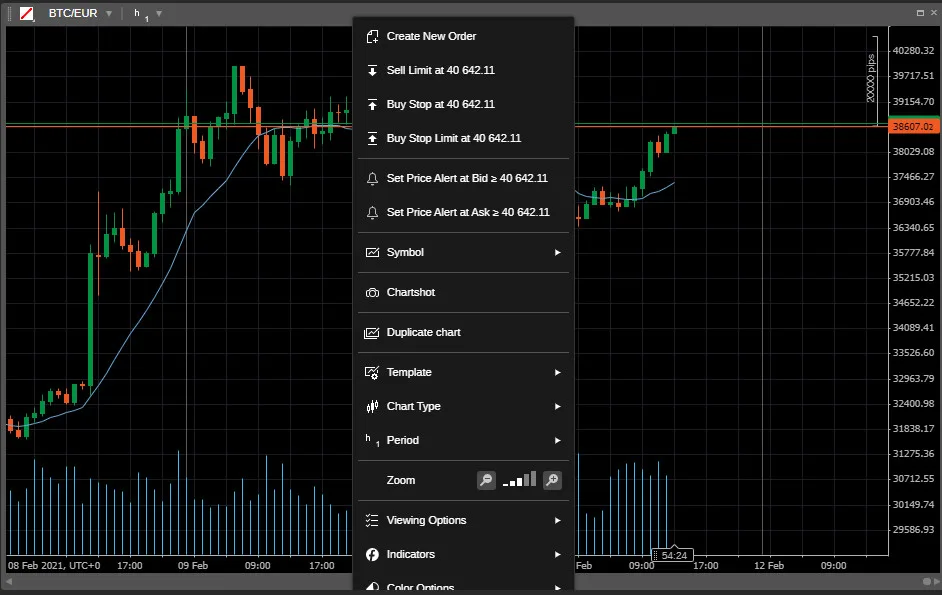Click the 08 Feb 2021, UTC+0 time label
Viewport: 942px width, 595px height.
click(54, 566)
